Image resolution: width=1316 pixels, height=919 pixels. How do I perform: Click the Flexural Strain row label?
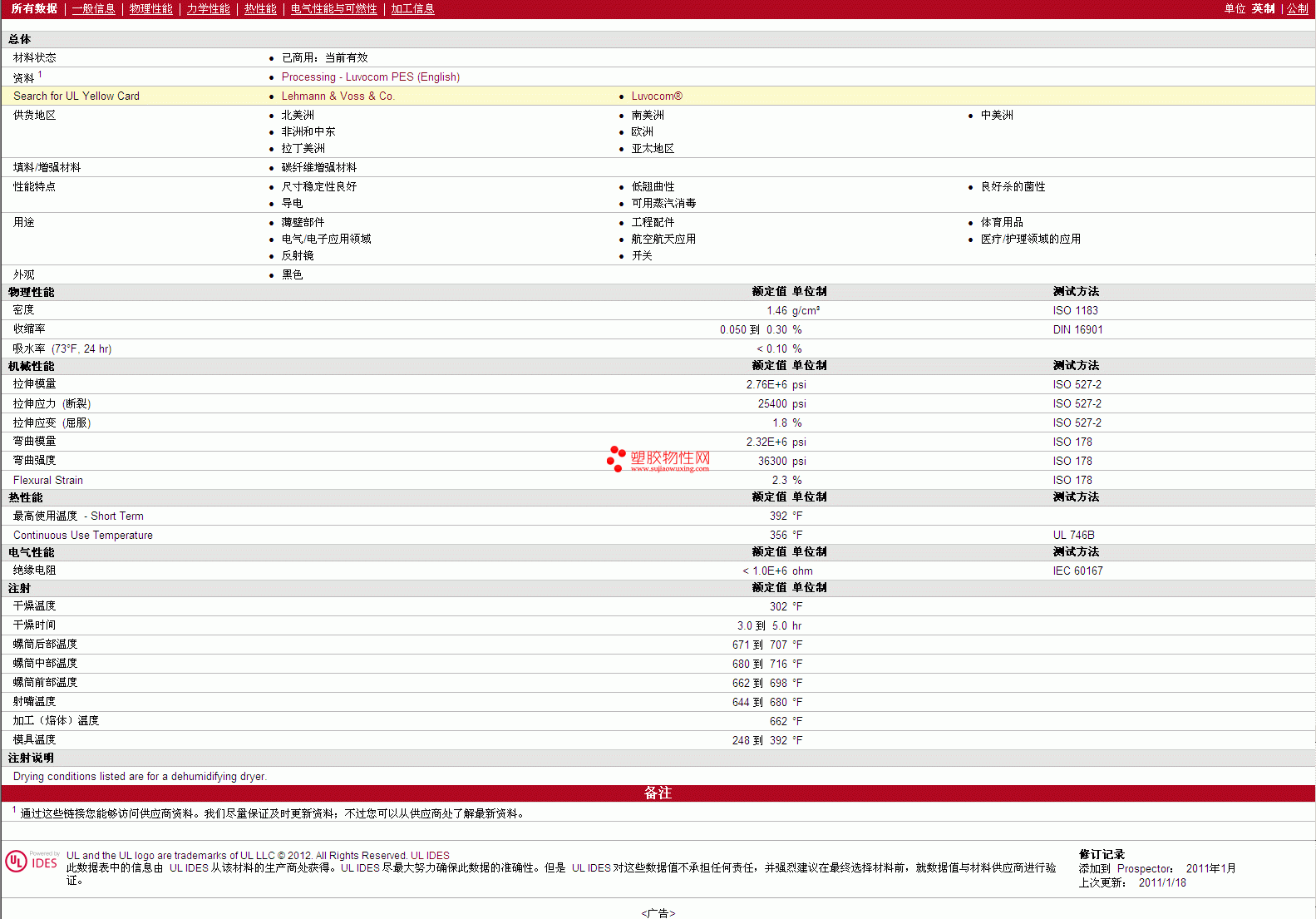(x=48, y=480)
